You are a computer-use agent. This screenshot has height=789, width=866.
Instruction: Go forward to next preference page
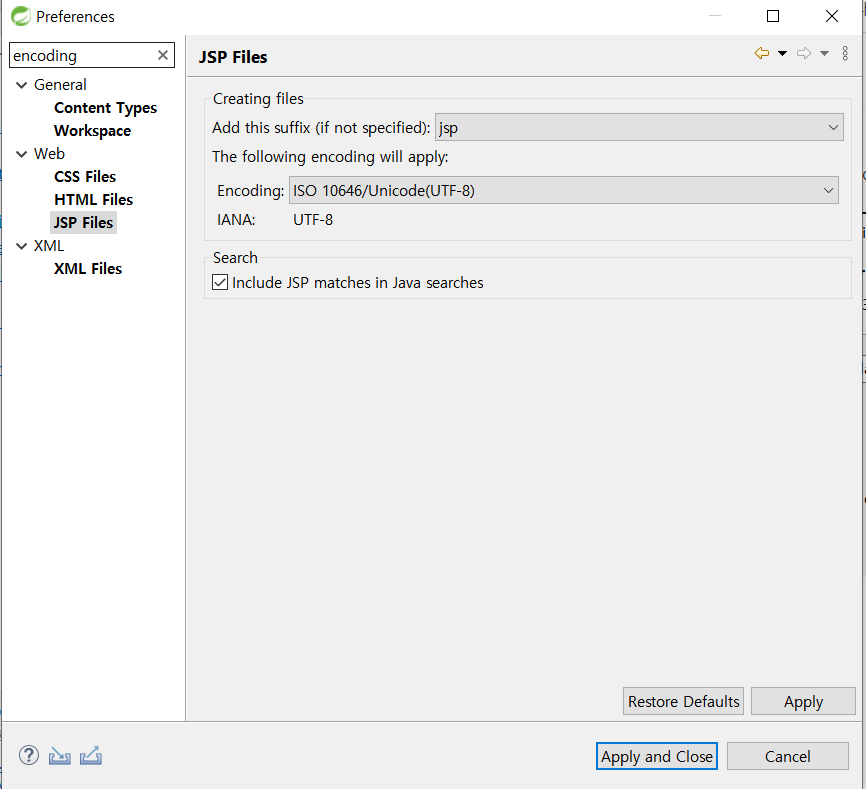click(x=804, y=53)
